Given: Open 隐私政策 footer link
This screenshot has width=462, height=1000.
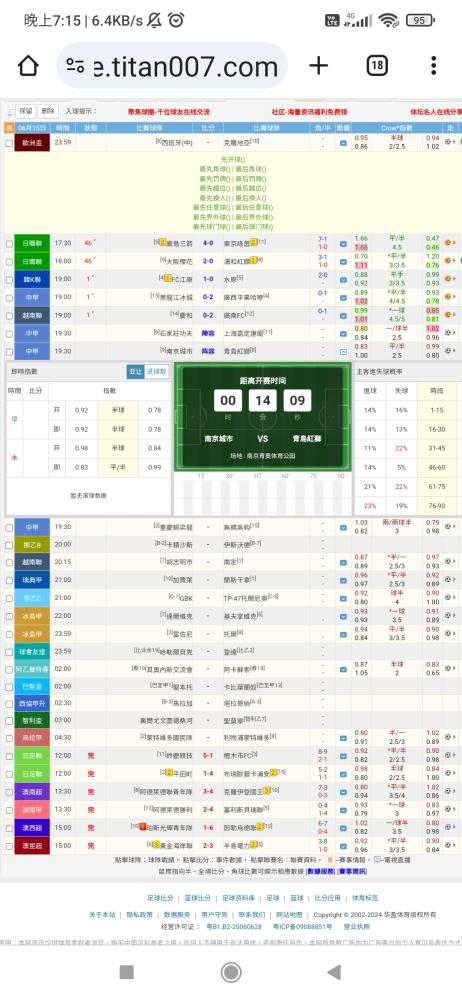Looking at the screenshot, I should click(x=139, y=915).
